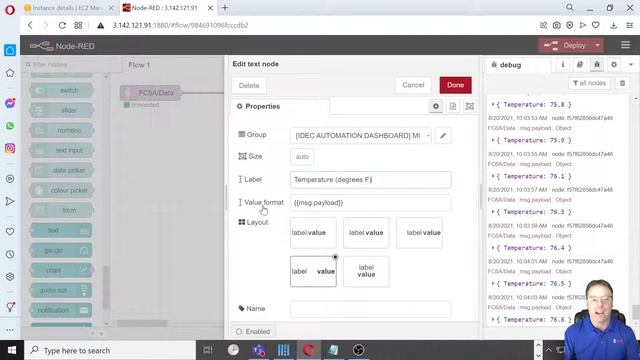The height and width of the screenshot is (360, 640).
Task: Open node properties gear tab
Action: click(x=436, y=107)
